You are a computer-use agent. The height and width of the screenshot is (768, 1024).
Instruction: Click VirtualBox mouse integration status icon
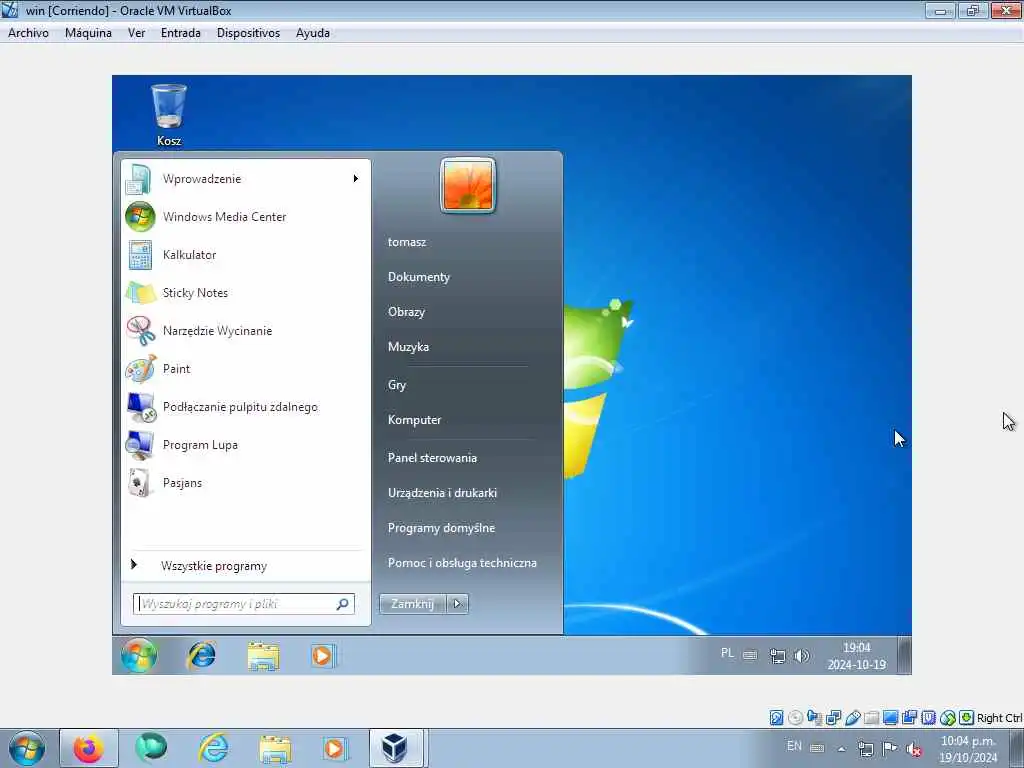[x=948, y=718]
